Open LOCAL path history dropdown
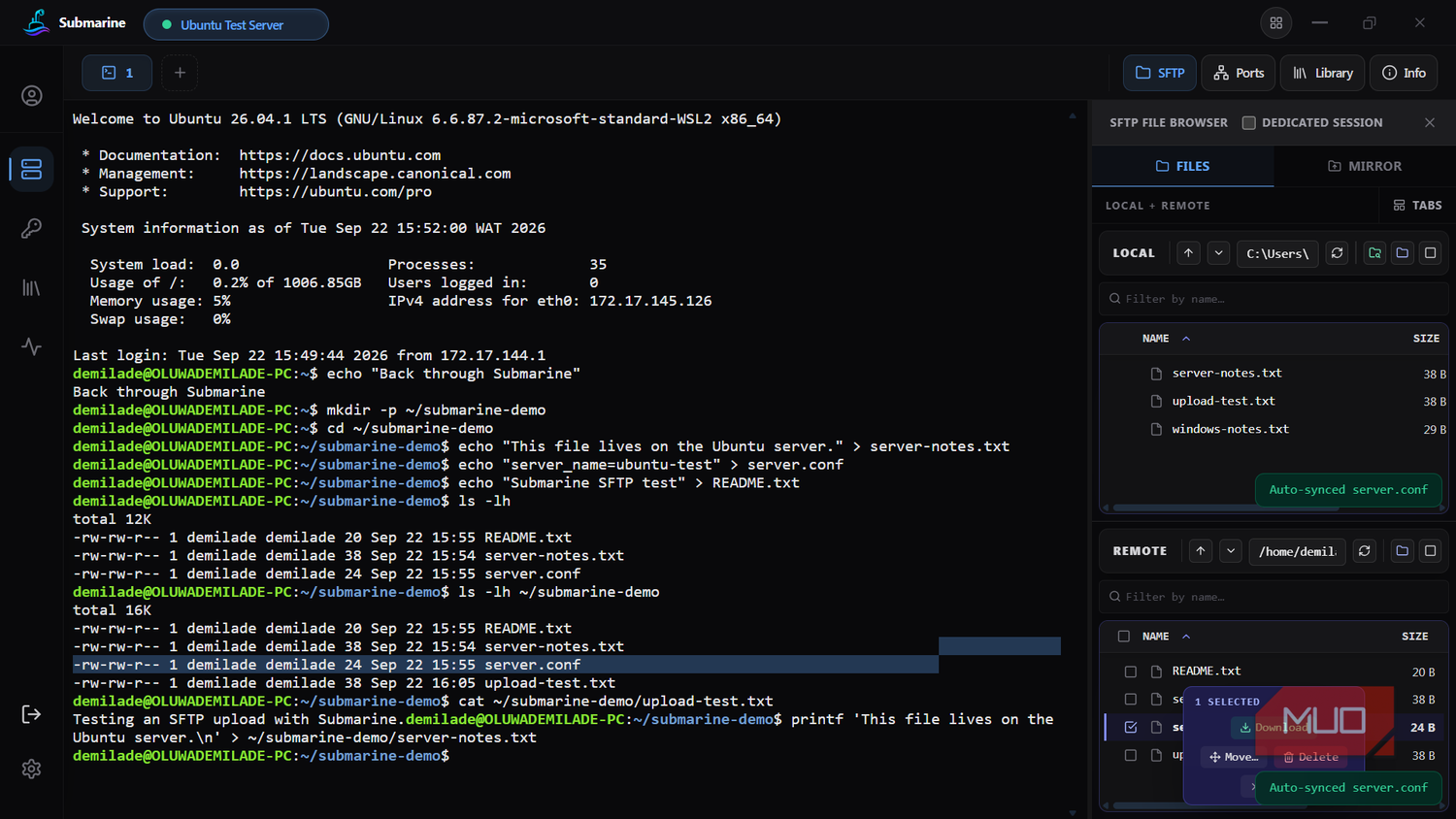 click(1219, 253)
